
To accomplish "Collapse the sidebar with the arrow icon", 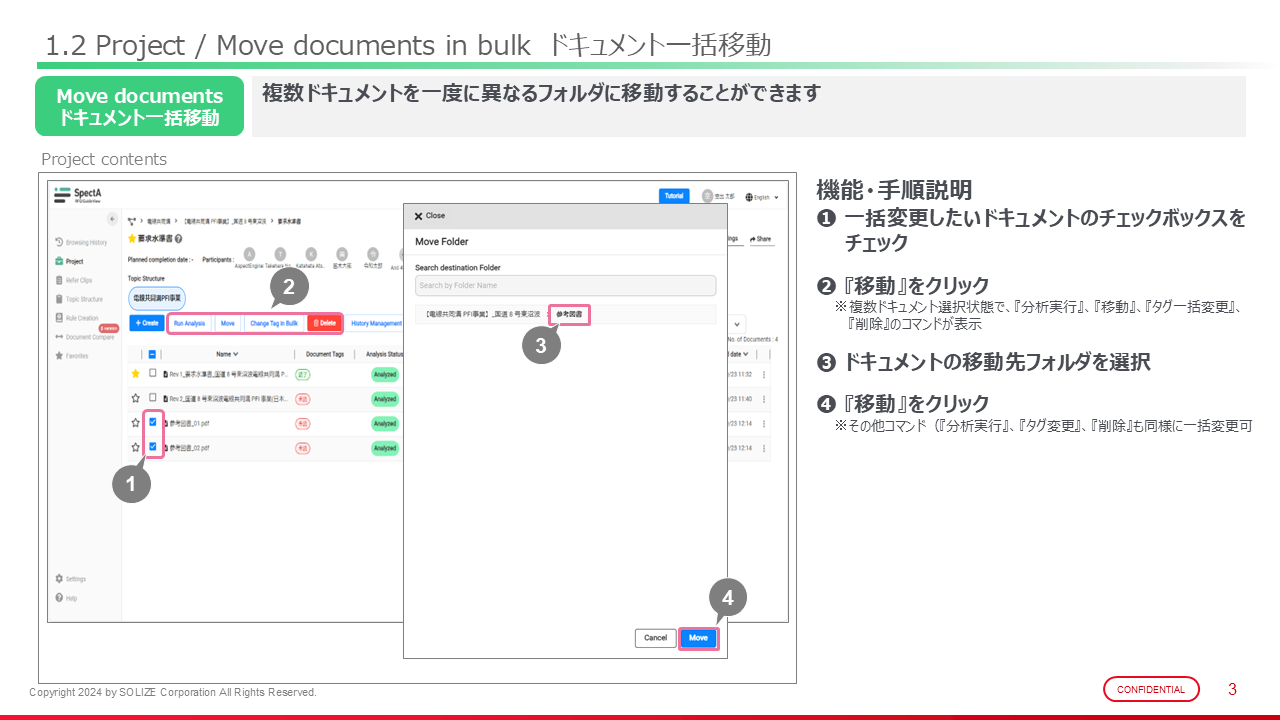I will pyautogui.click(x=112, y=219).
